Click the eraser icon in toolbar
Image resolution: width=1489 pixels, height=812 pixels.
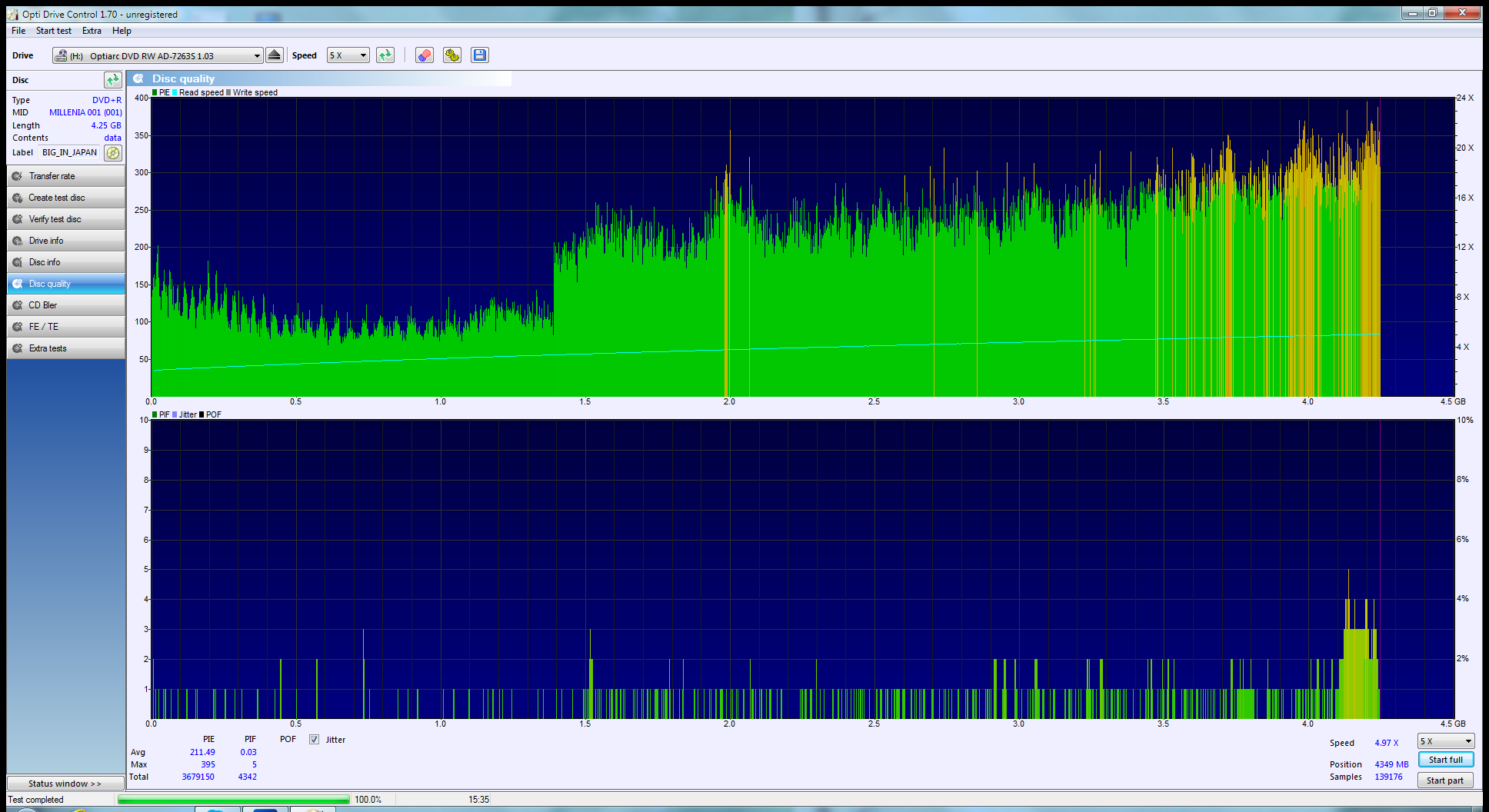point(424,55)
